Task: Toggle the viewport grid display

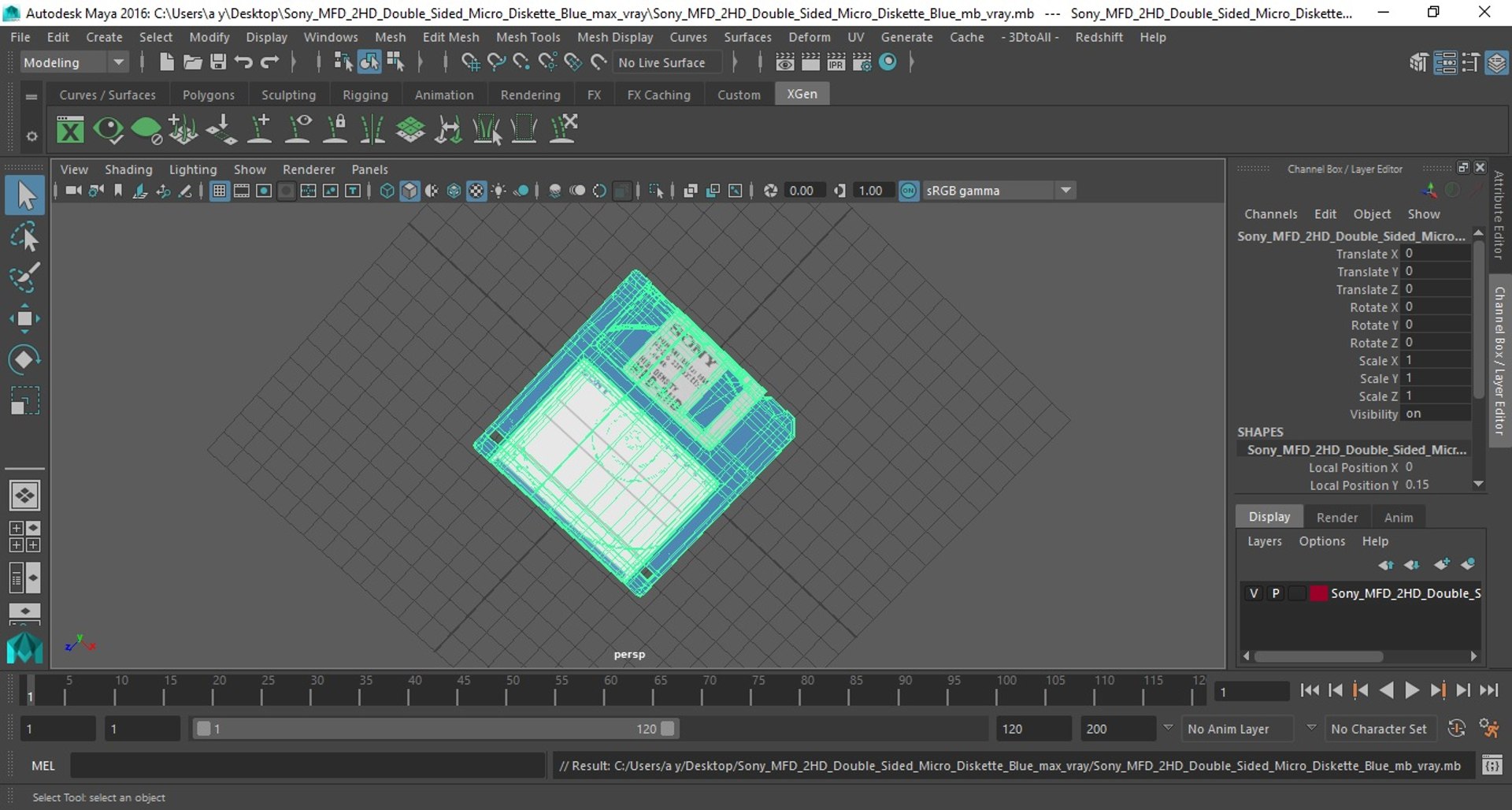Action: (x=220, y=191)
